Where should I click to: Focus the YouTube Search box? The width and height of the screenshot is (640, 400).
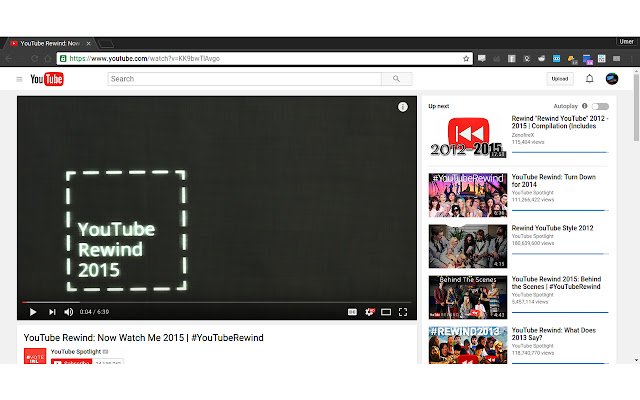point(244,79)
